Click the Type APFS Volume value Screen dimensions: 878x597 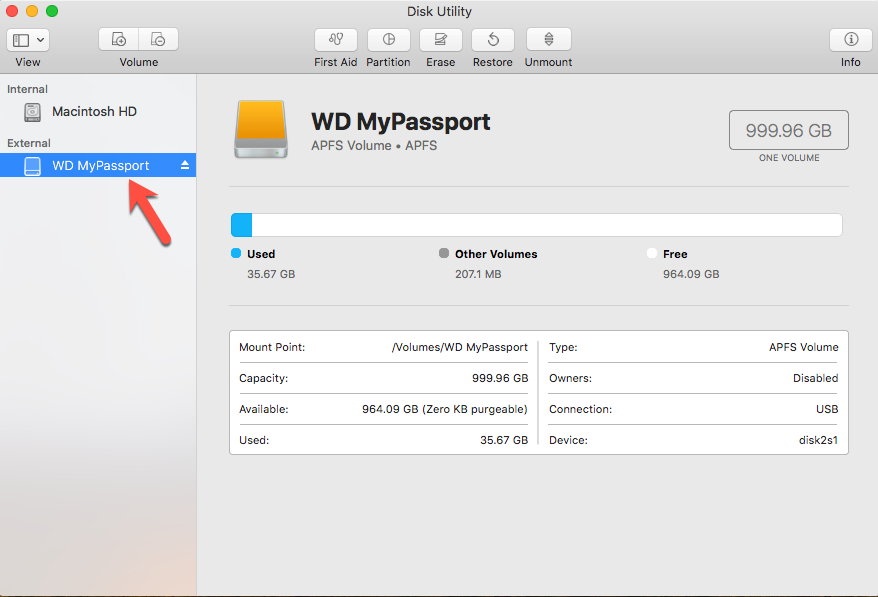804,347
